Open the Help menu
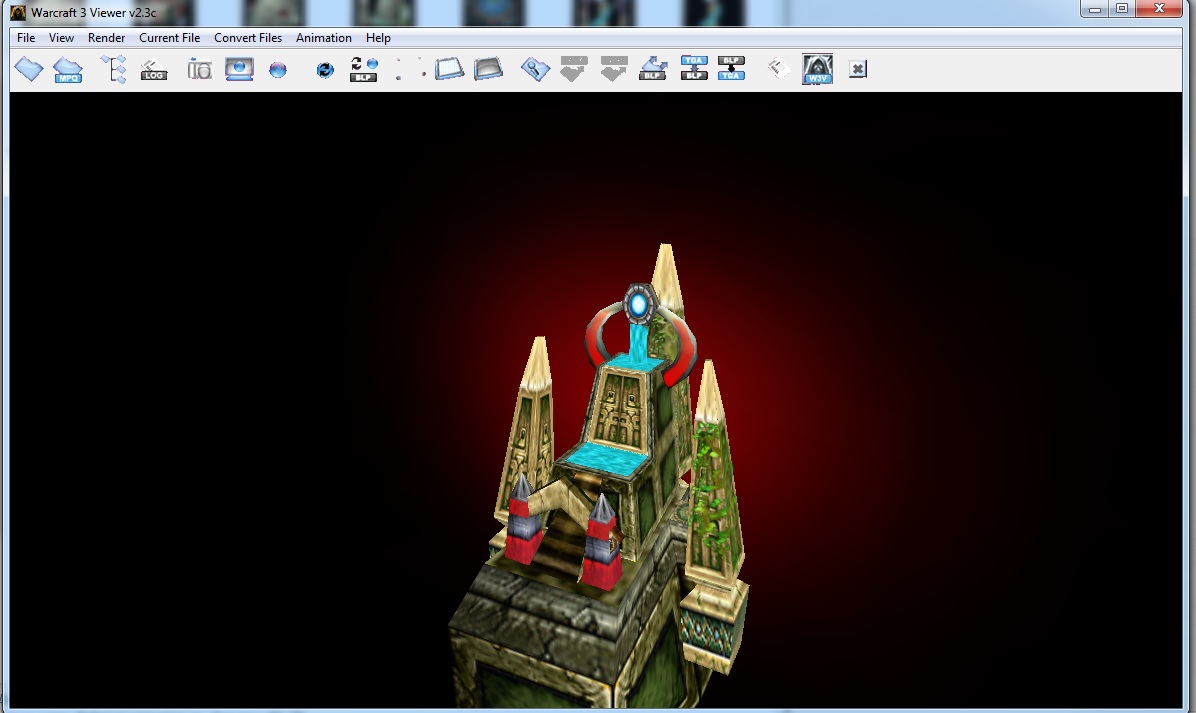Screen dimensions: 1196x713 378,37
